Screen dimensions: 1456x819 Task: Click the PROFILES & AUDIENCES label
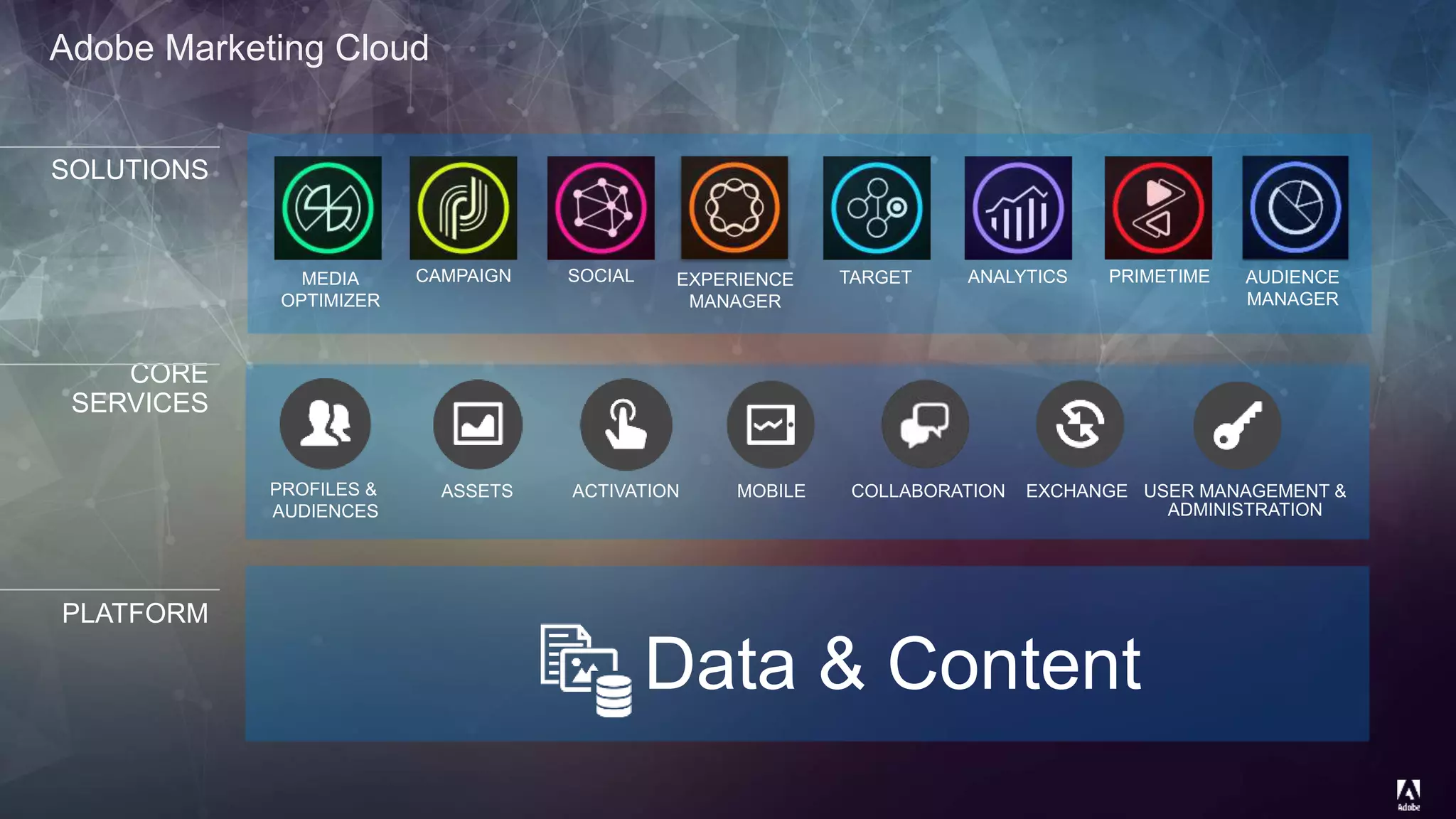[324, 500]
